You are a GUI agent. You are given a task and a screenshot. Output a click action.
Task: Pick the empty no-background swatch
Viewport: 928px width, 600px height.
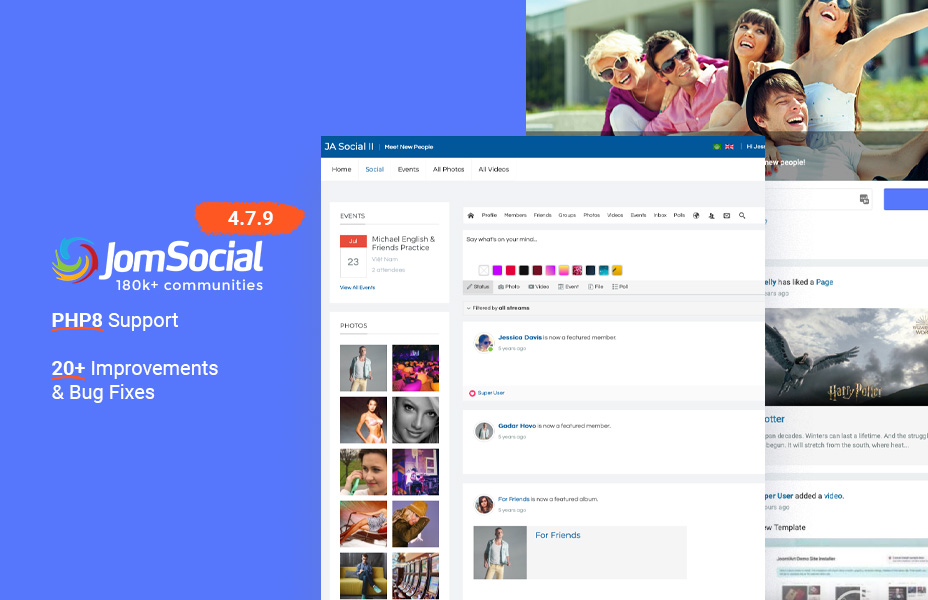pos(484,270)
